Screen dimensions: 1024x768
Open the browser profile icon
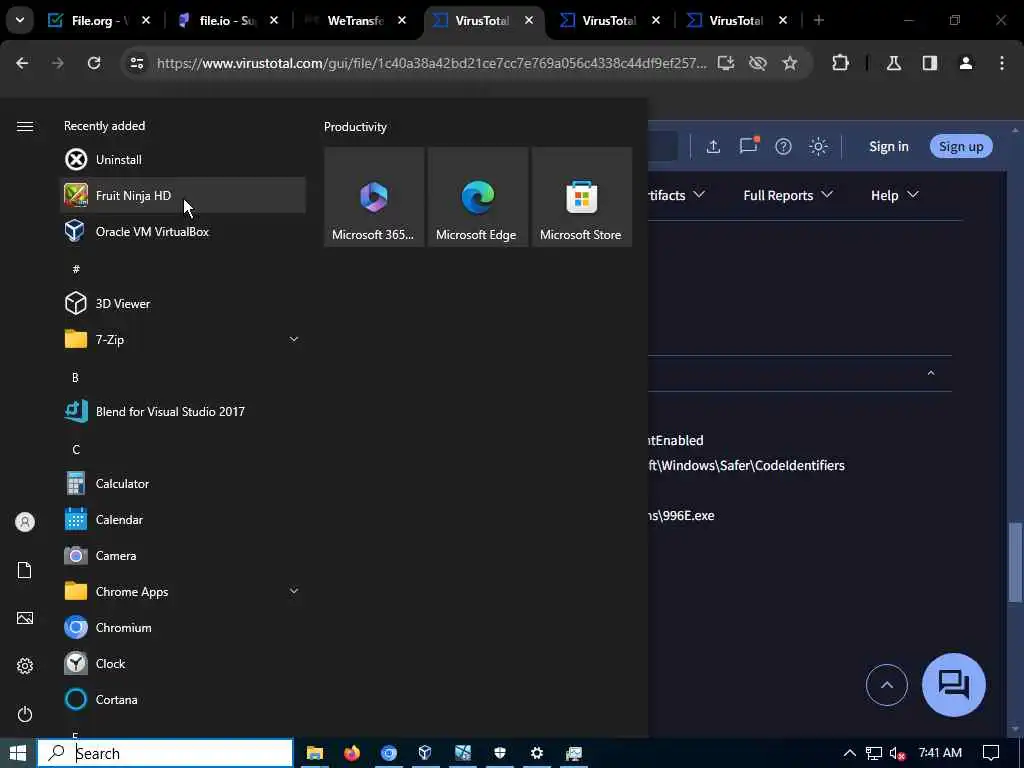pyautogui.click(x=965, y=63)
